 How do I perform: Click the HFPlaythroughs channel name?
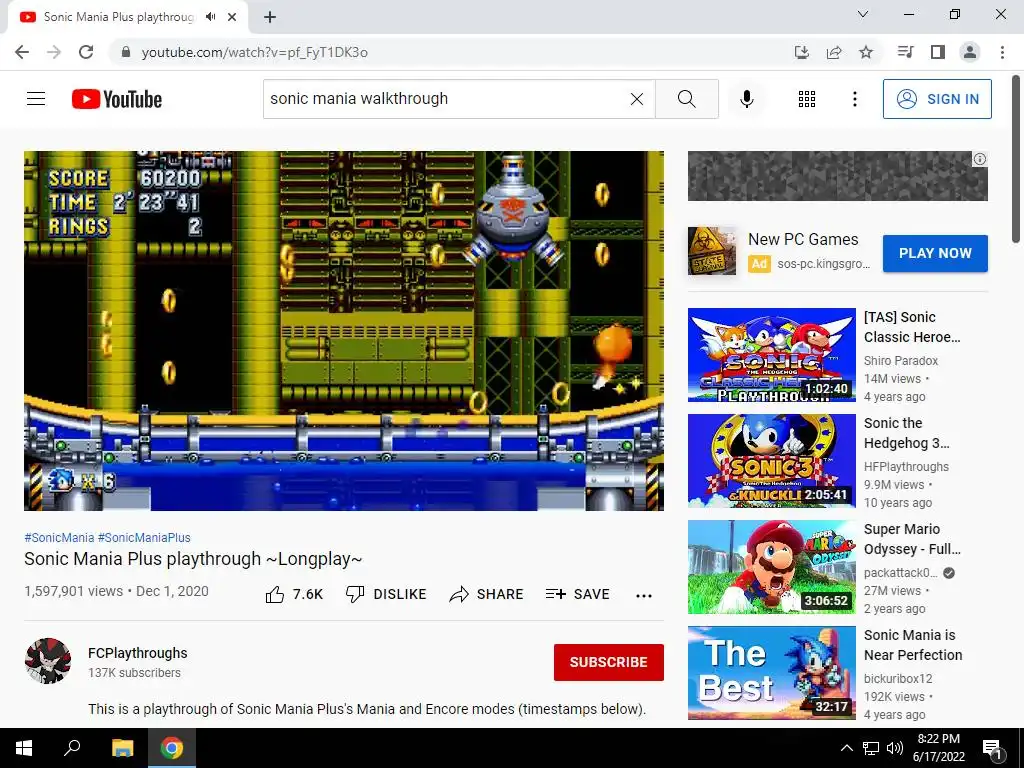(x=906, y=467)
